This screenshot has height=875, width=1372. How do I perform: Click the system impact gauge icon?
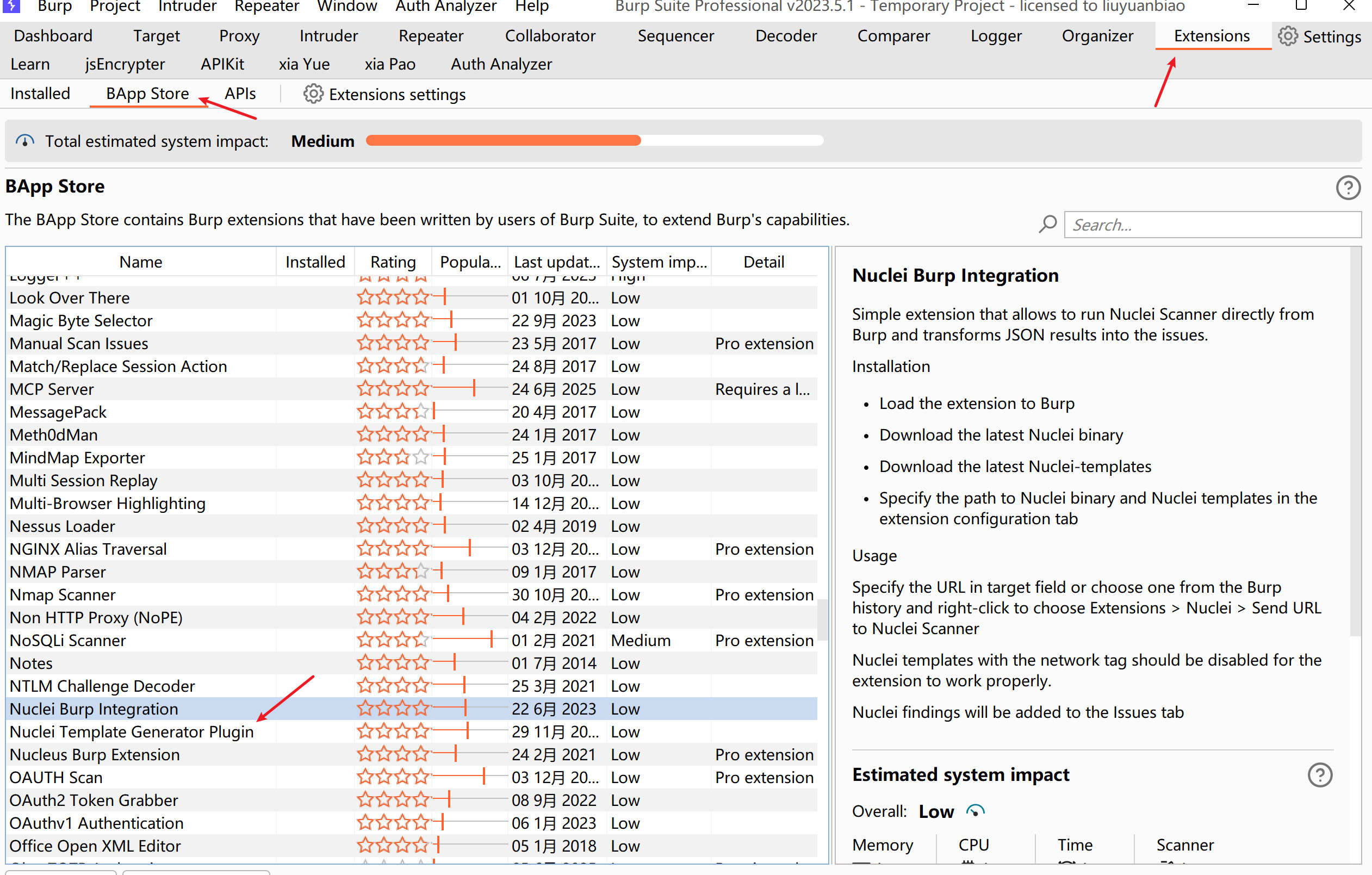click(24, 141)
